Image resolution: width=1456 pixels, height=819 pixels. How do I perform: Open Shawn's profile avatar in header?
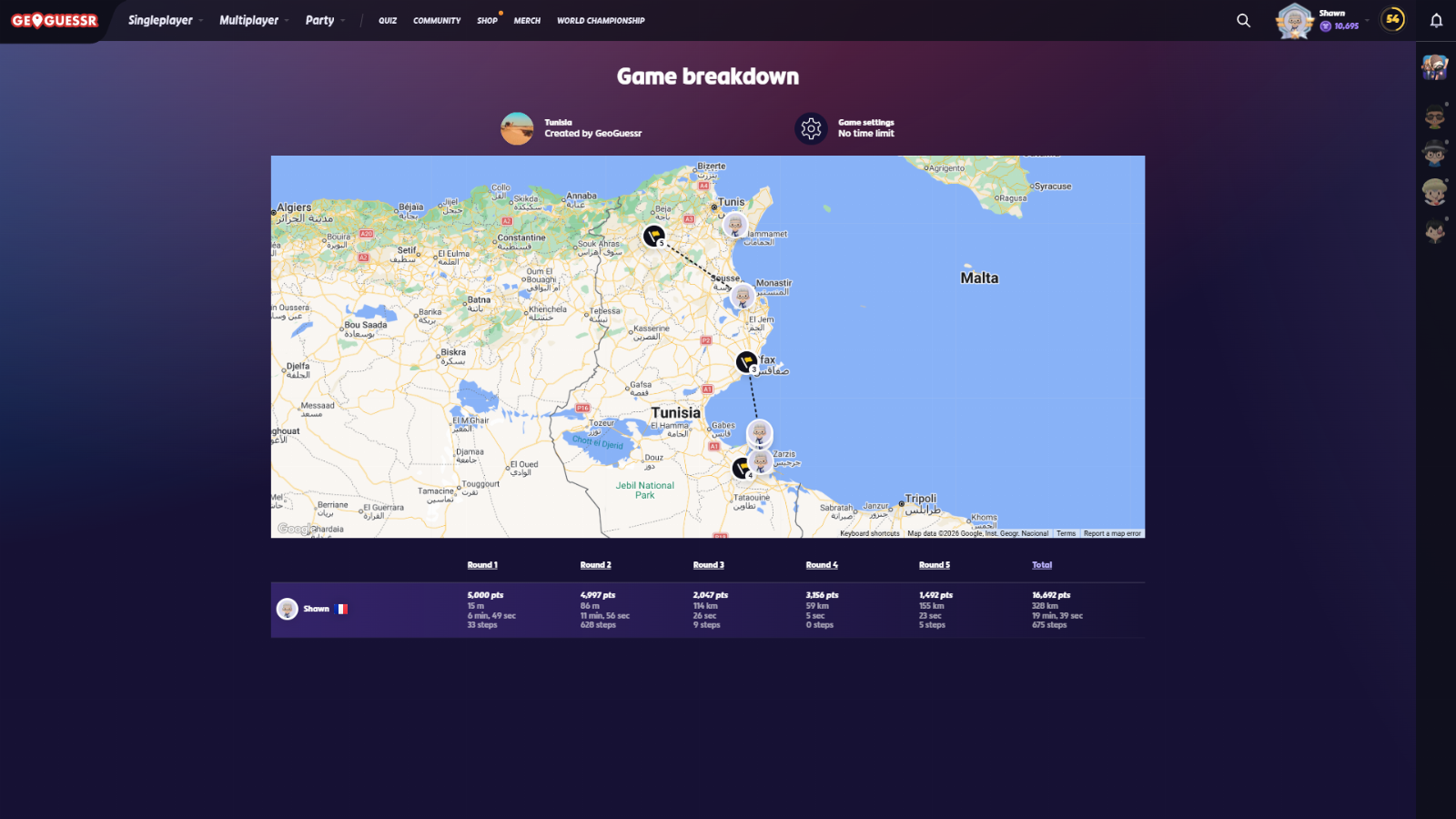[1294, 20]
